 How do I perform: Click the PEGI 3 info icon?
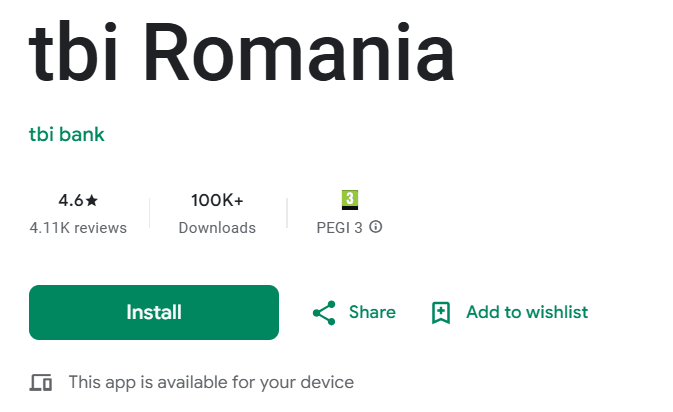point(376,227)
